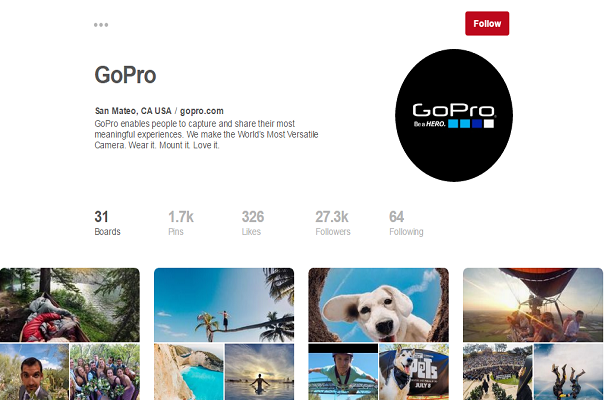Select the skydivers thumbnail
Image resolution: width=605 pixels, height=400 pixels.
coord(568,372)
